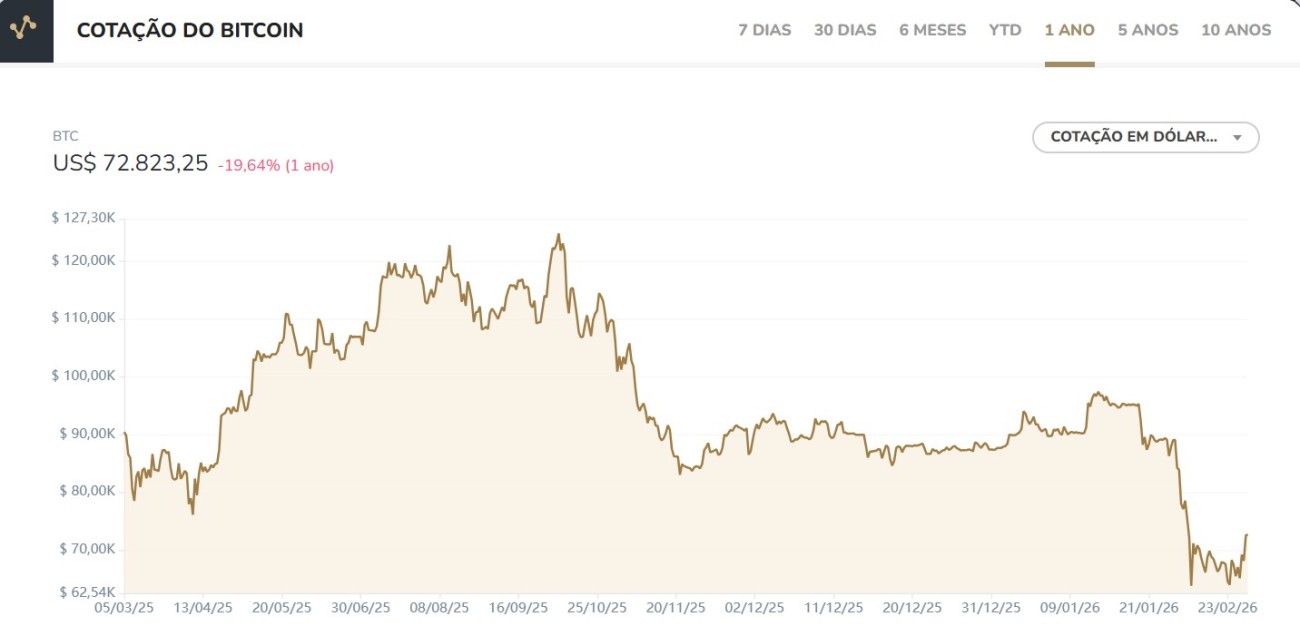
Task: Click the BTC ticker label
Action: [x=65, y=135]
